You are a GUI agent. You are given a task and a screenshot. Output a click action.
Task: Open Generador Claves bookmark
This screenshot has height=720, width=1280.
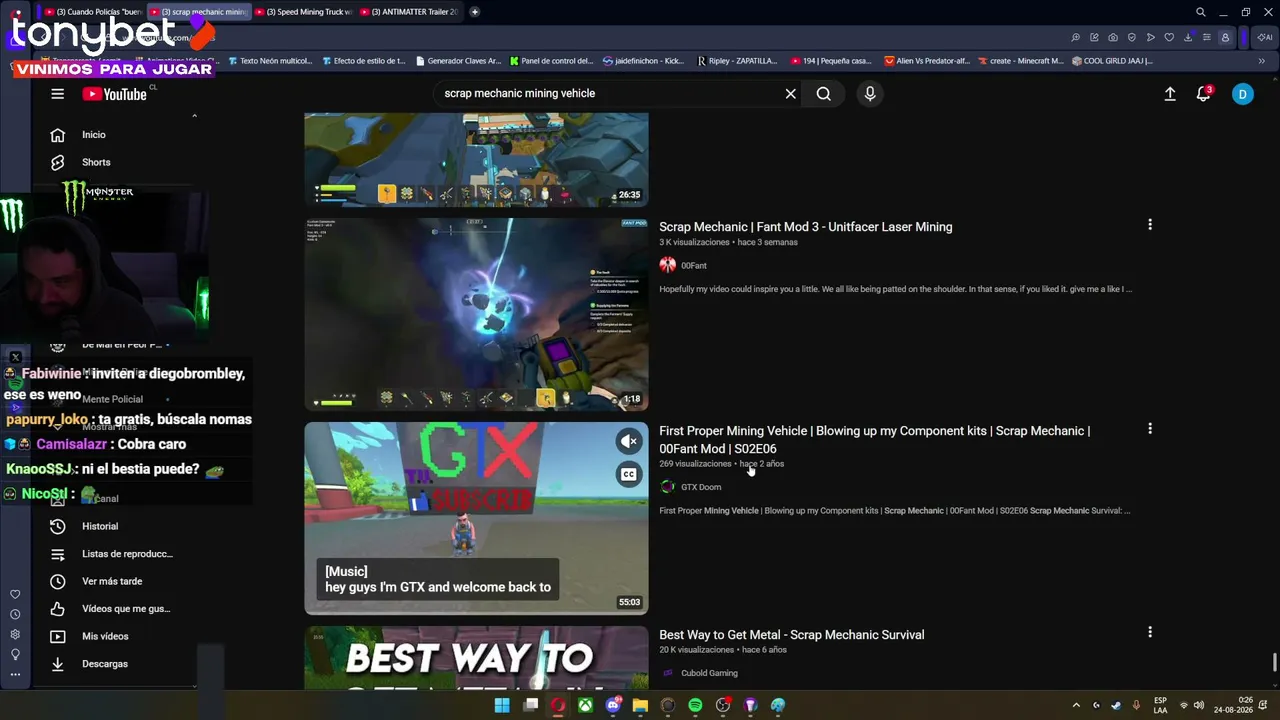pos(458,61)
